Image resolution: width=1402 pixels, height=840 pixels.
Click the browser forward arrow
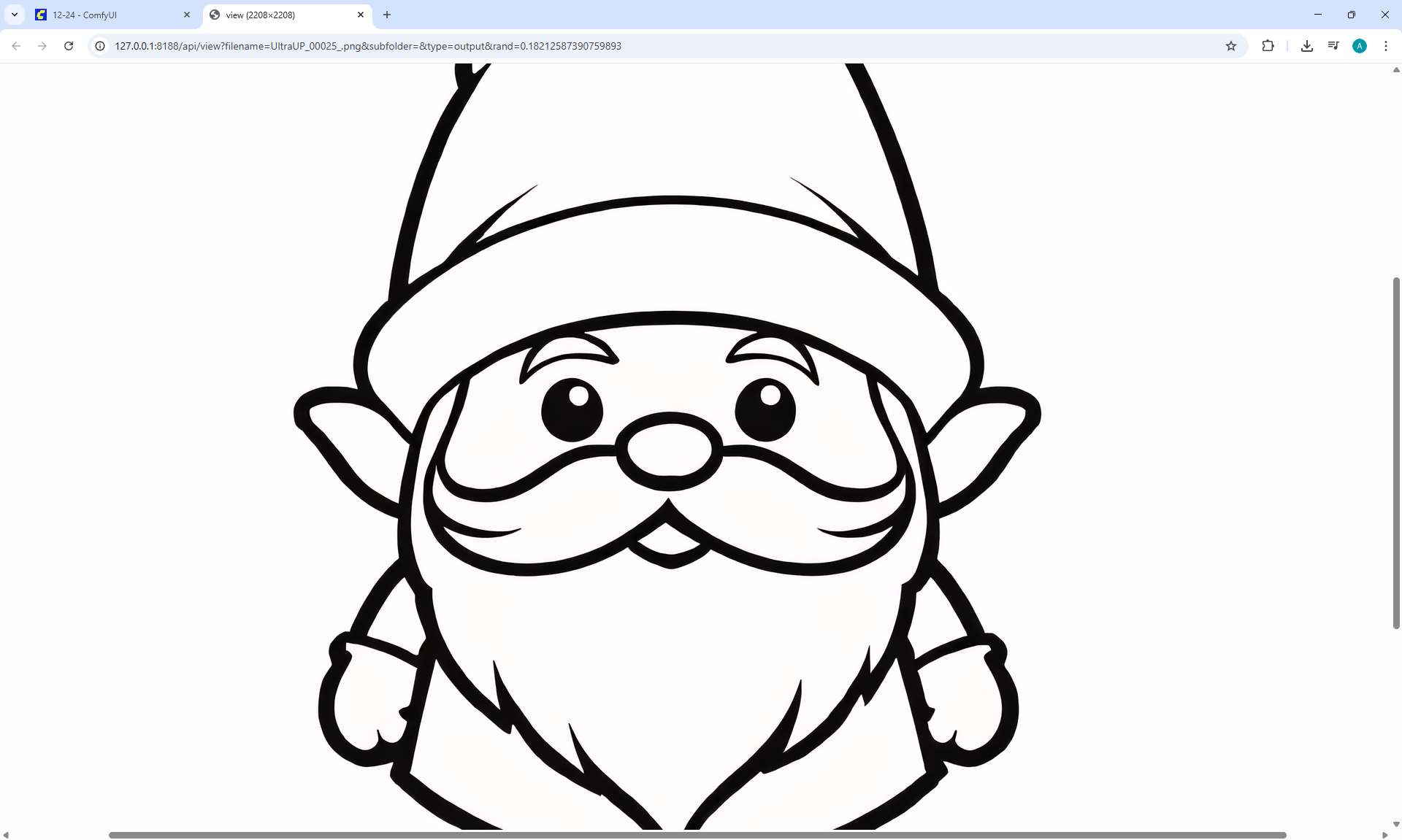pyautogui.click(x=42, y=46)
